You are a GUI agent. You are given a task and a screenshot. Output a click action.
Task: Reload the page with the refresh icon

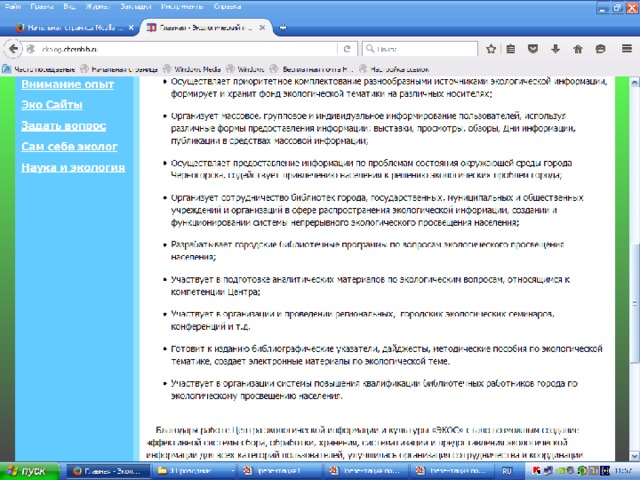point(347,49)
